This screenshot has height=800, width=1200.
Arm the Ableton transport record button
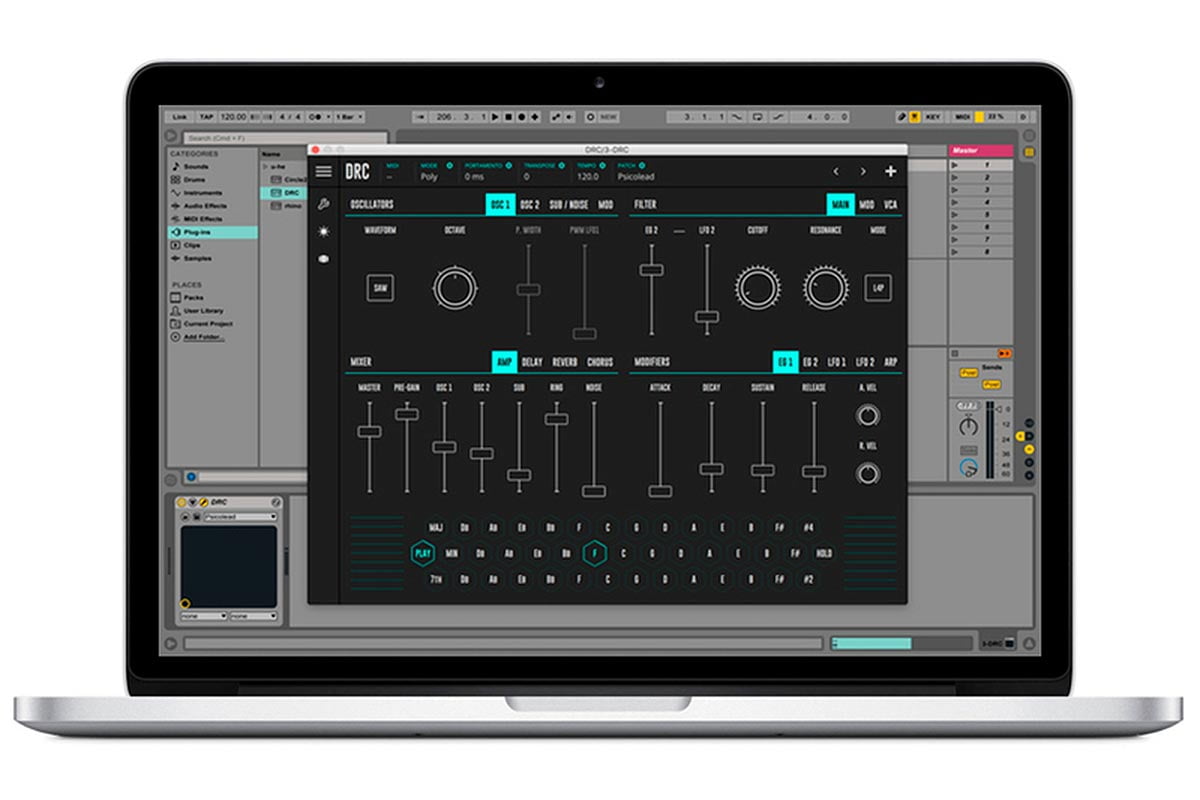pyautogui.click(x=520, y=117)
